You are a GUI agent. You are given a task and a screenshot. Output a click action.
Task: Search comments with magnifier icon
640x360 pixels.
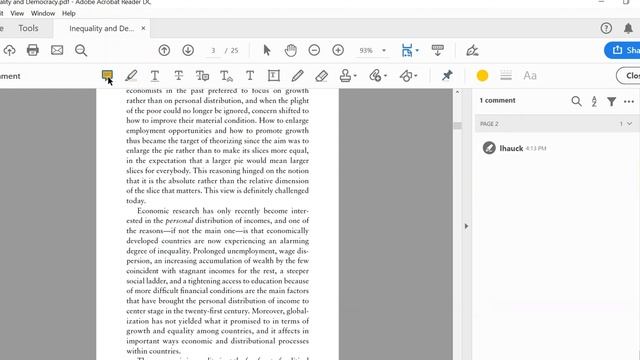[x=576, y=101]
